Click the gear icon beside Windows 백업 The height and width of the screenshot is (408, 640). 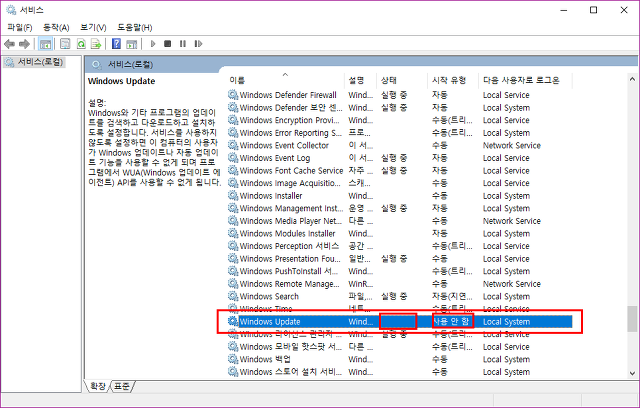pos(233,359)
